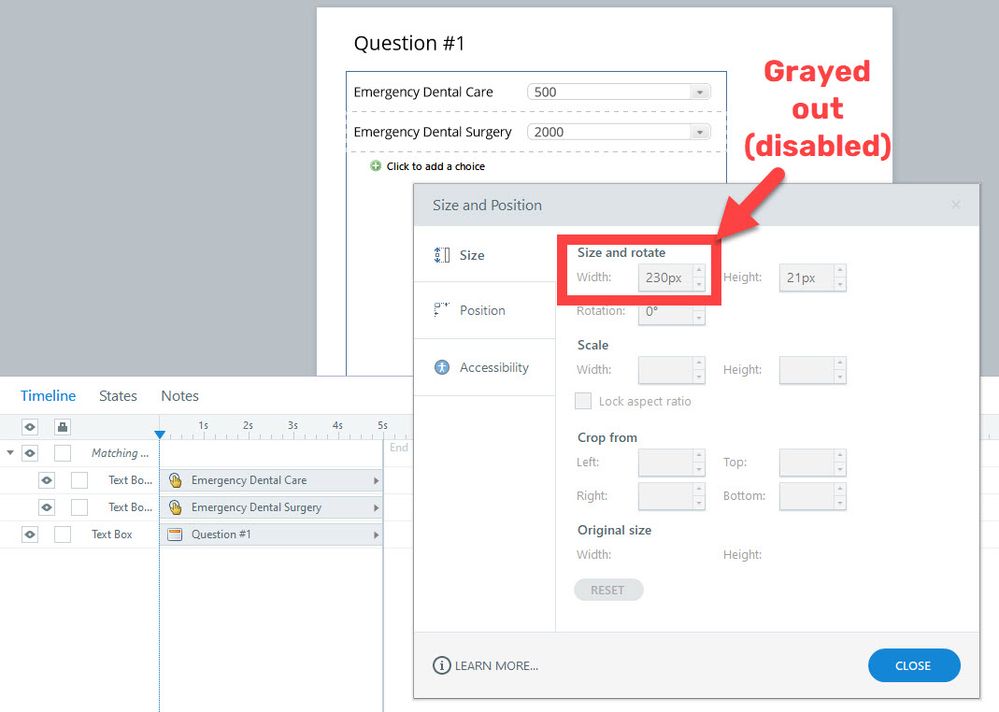Viewport: 999px width, 712px height.
Task: Open the dropdown showing 500
Action: [619, 92]
